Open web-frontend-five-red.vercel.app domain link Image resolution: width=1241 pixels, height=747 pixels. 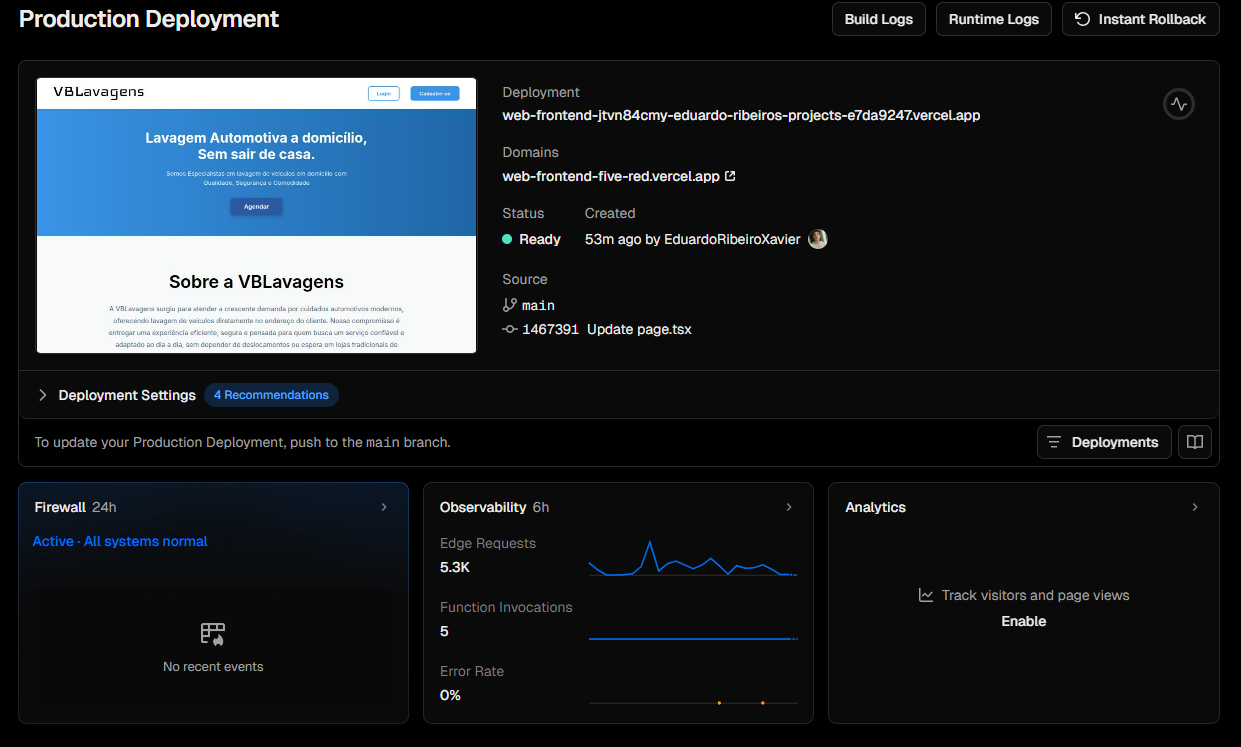tap(610, 175)
